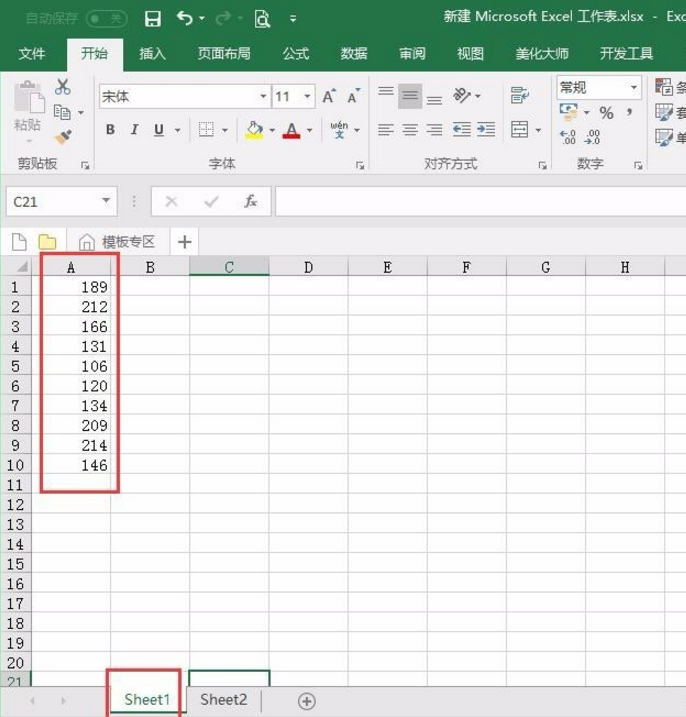Click decrease indent icon
The height and width of the screenshot is (717, 686).
pos(461,129)
